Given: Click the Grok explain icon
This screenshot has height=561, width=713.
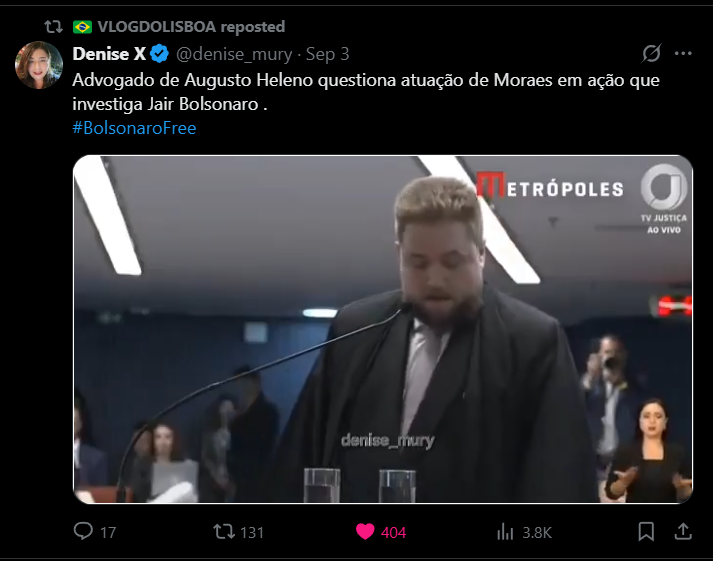Looking at the screenshot, I should [651, 54].
